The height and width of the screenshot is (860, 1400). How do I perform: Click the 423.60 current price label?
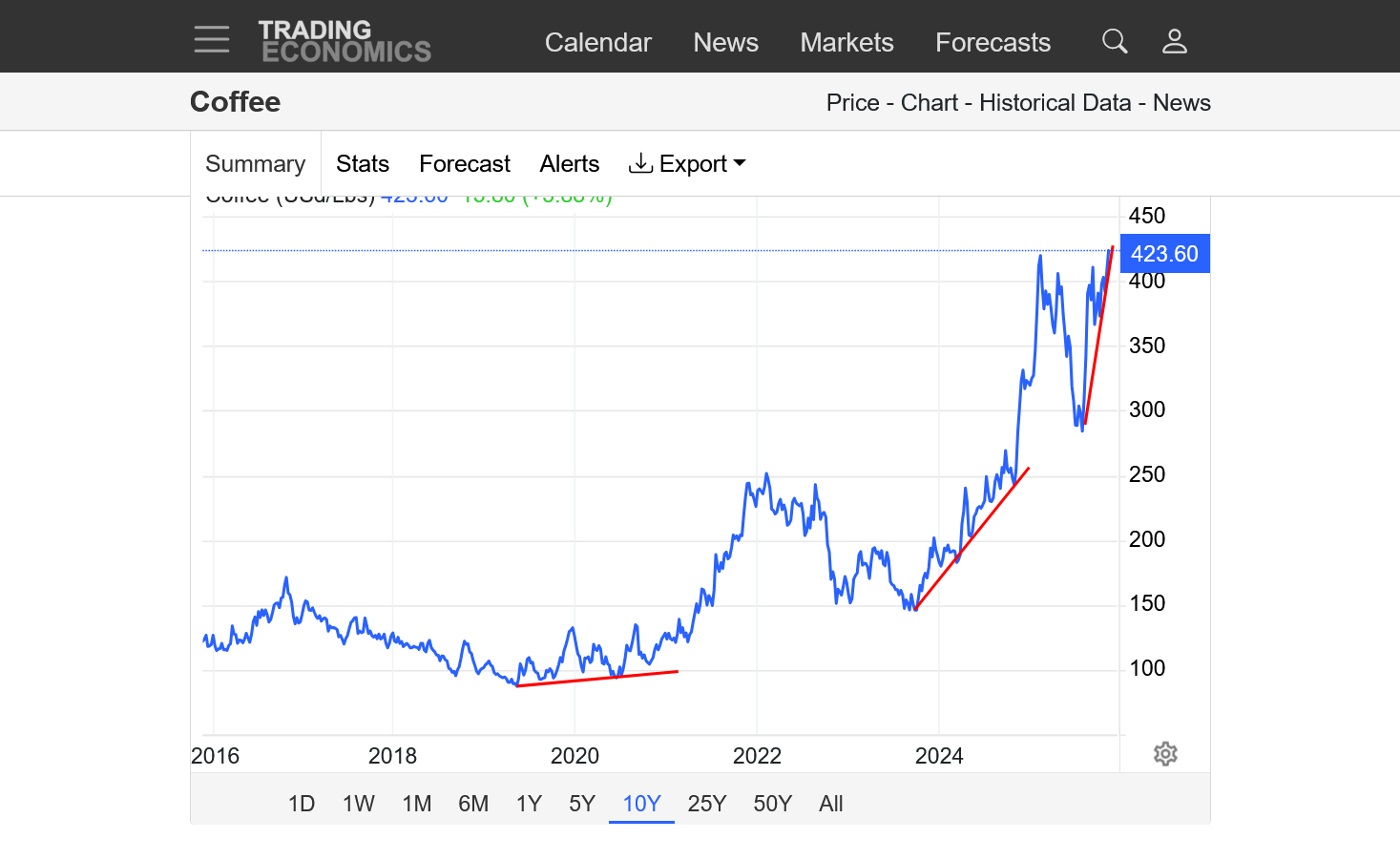click(x=1163, y=254)
